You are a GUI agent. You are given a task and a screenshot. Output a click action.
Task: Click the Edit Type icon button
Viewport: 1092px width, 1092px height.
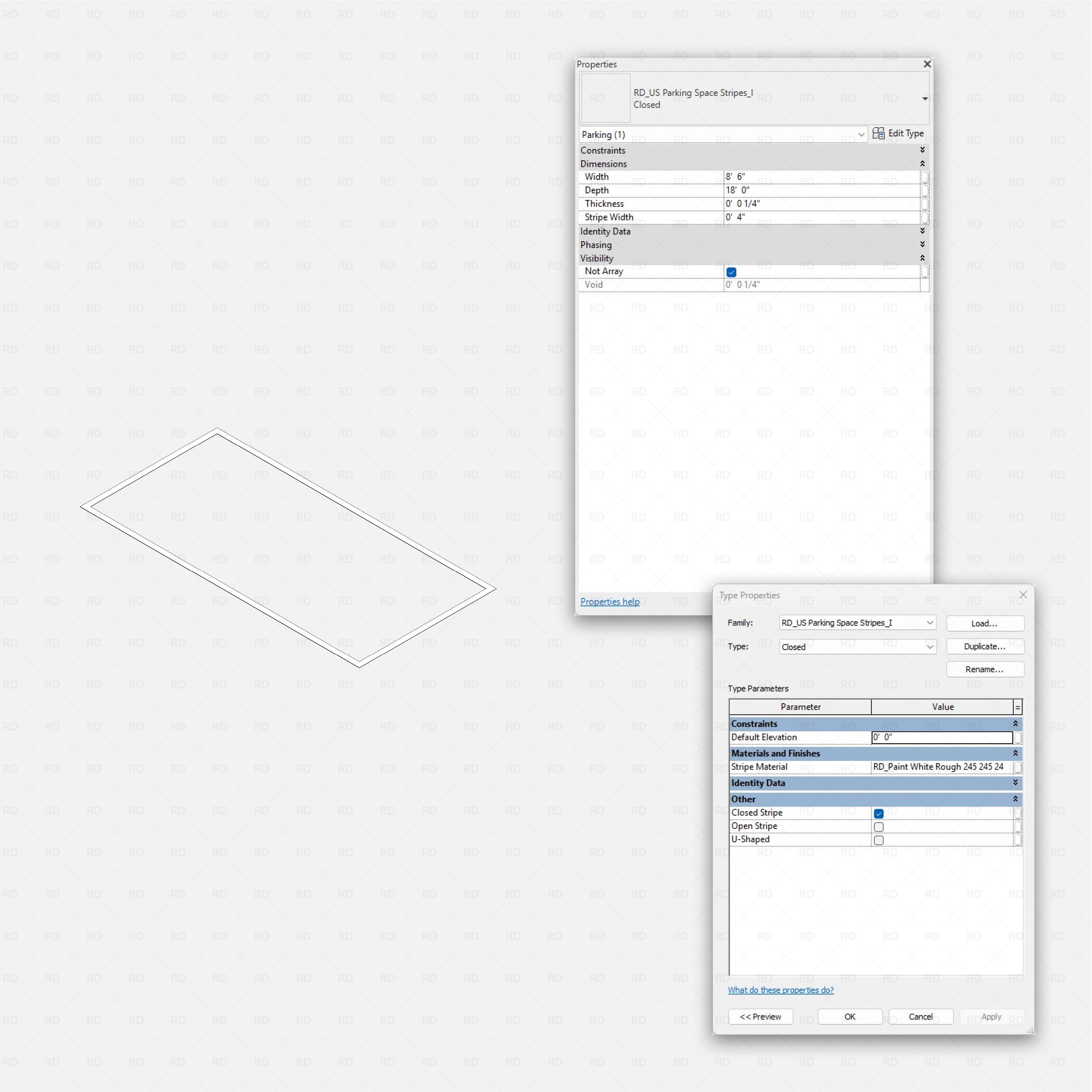pyautogui.click(x=898, y=133)
